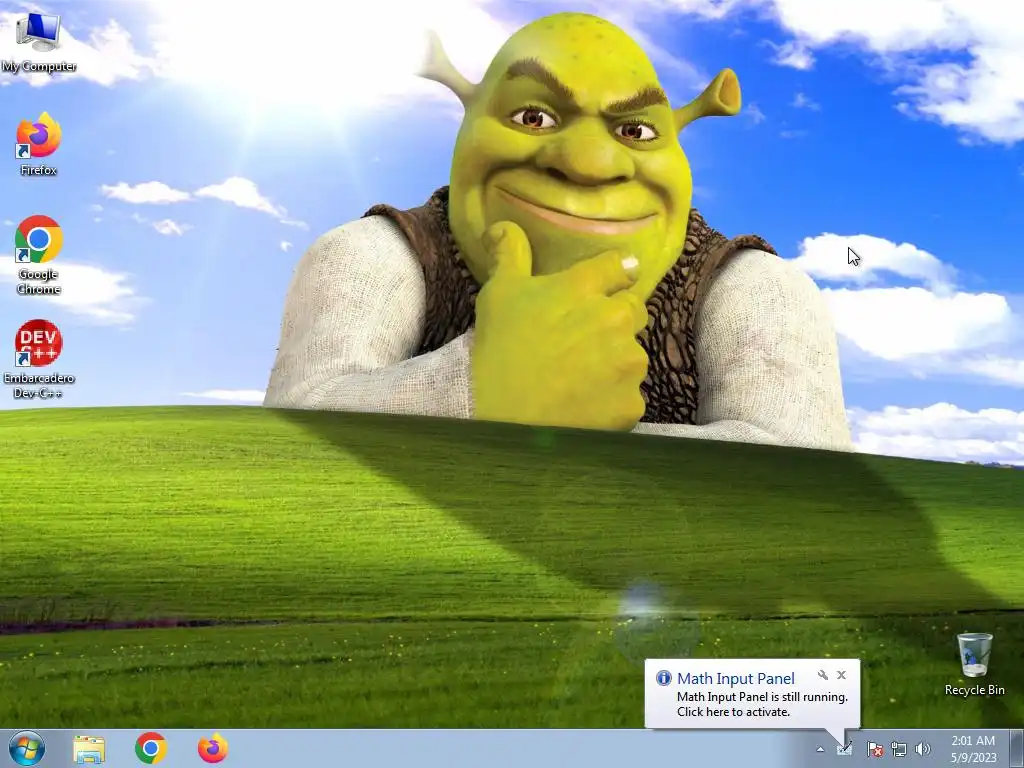
Task: Click the volume speaker tray icon
Action: (923, 749)
